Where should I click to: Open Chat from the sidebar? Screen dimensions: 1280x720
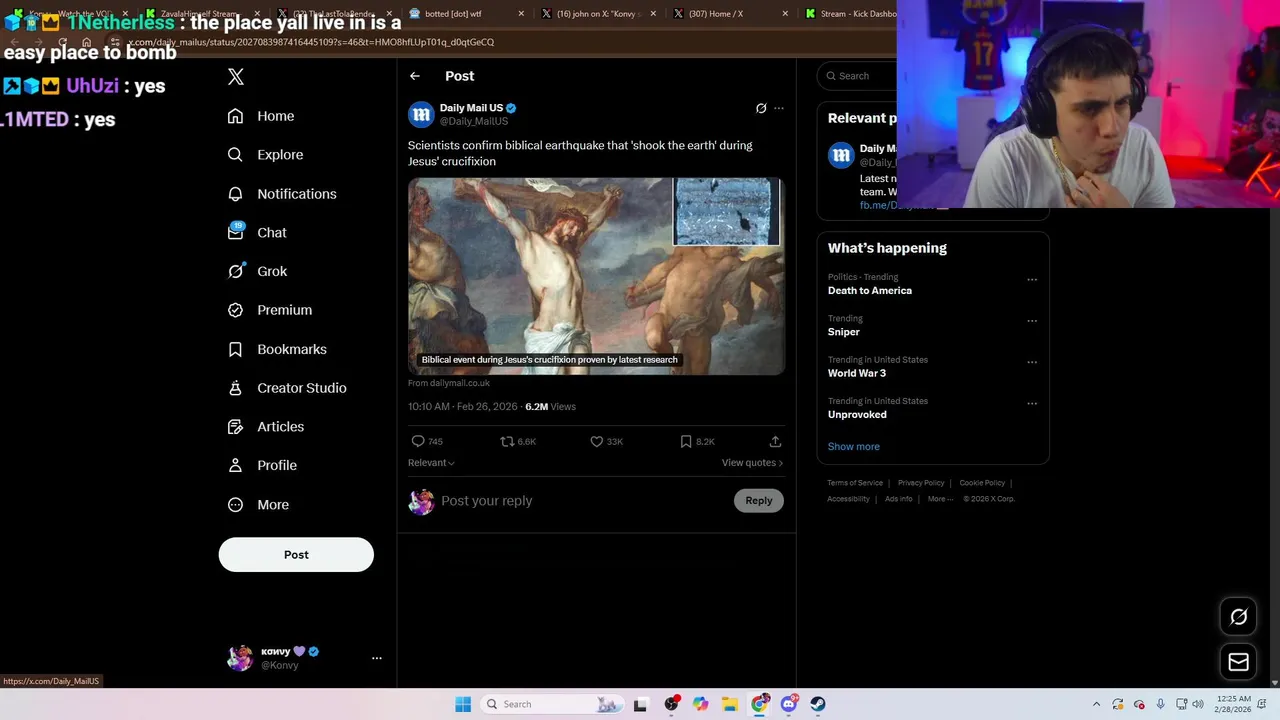[257, 232]
